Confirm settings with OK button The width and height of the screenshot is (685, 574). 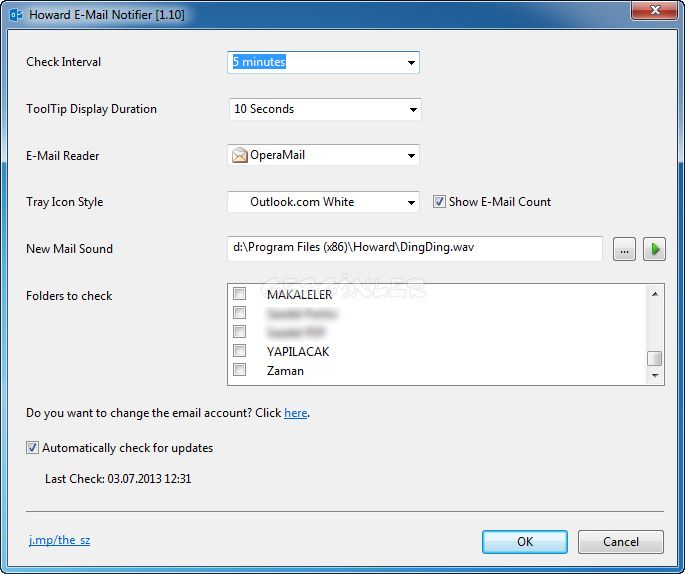click(x=525, y=542)
